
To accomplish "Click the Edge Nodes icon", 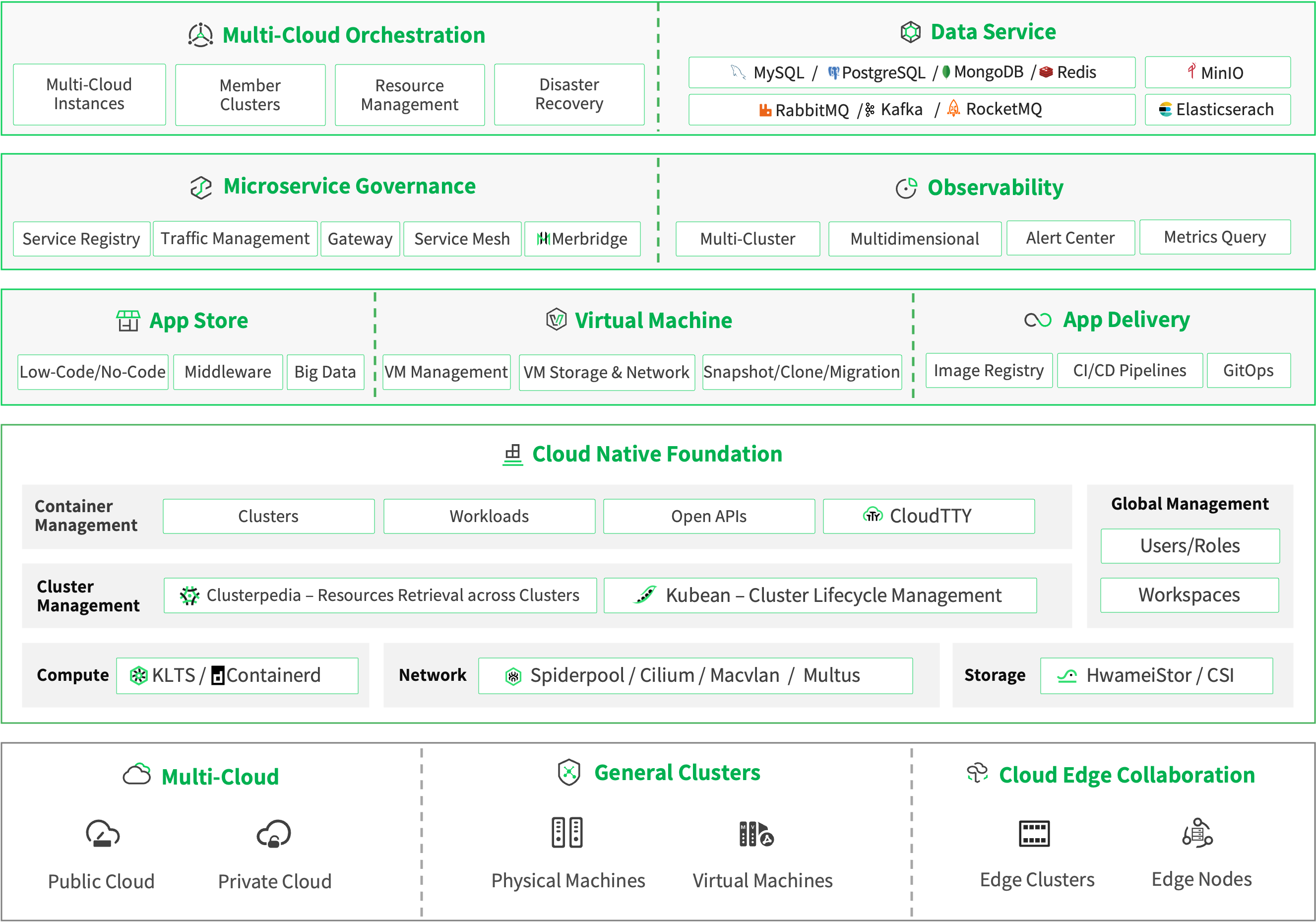I will (x=1198, y=832).
